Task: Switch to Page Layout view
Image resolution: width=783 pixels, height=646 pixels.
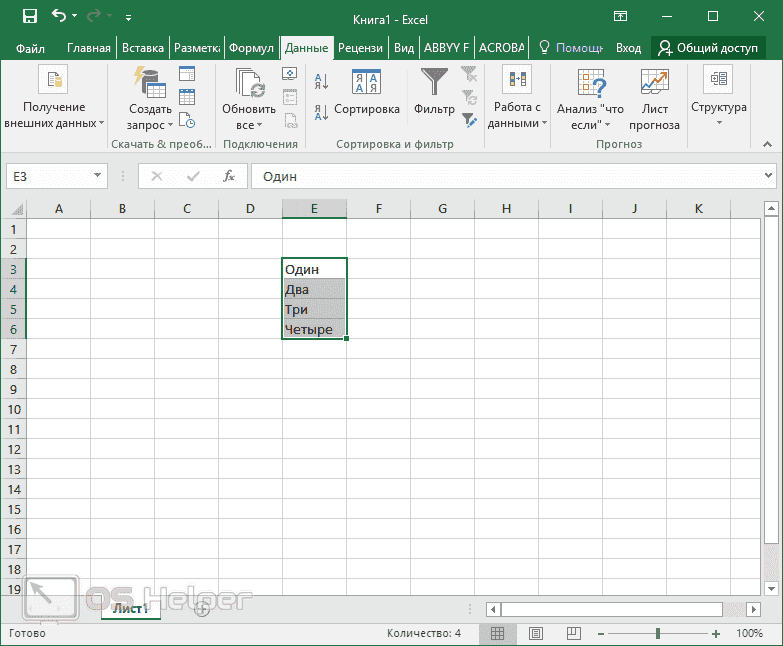Action: coord(536,633)
